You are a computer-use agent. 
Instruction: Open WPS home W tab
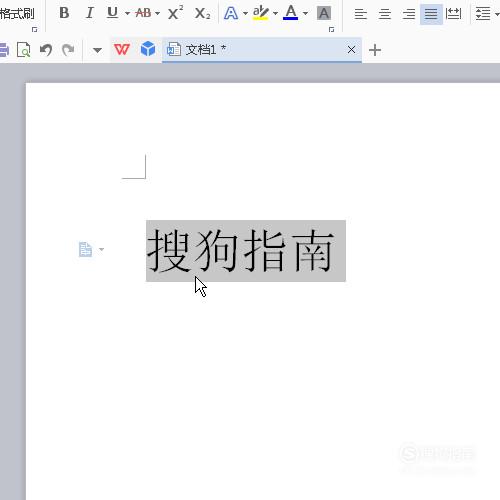coord(122,50)
